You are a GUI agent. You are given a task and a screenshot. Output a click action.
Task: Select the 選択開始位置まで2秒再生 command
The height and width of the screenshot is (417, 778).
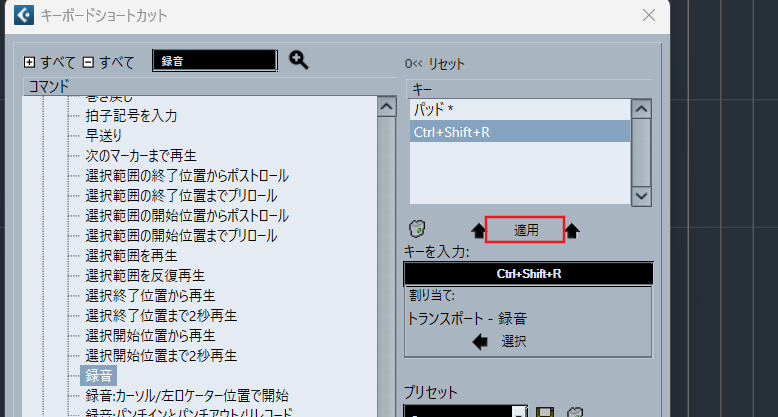(161, 355)
